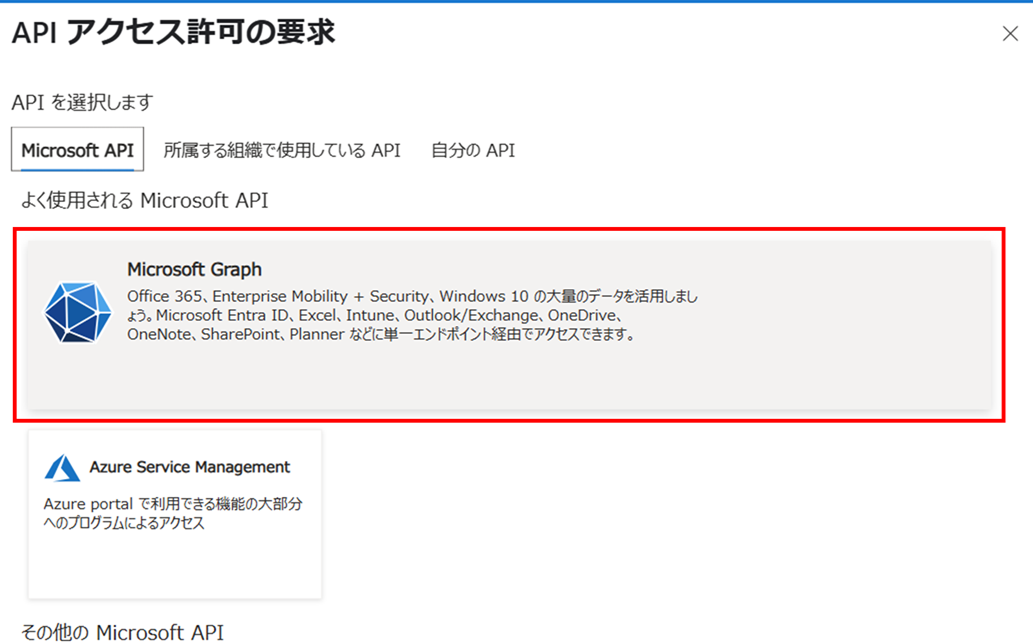Click the Microsoft Graph title text

tap(194, 269)
